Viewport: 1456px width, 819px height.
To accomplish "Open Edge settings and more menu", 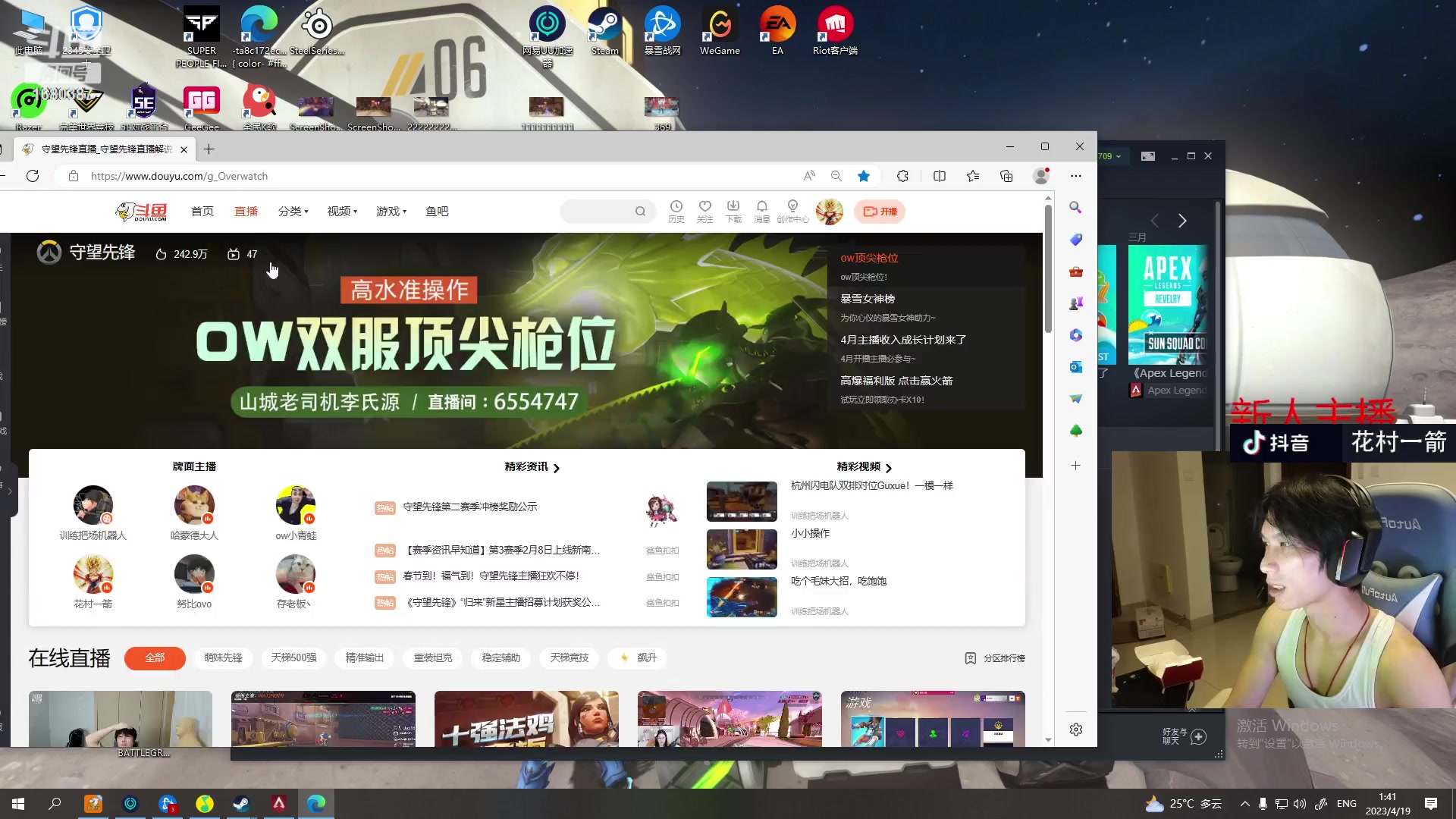I will pos(1075,176).
